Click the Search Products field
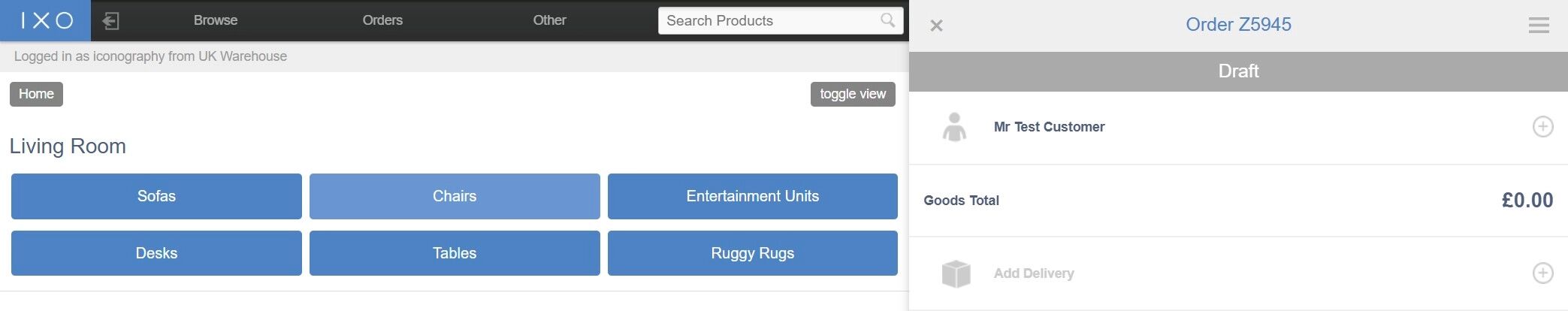 click(766, 20)
